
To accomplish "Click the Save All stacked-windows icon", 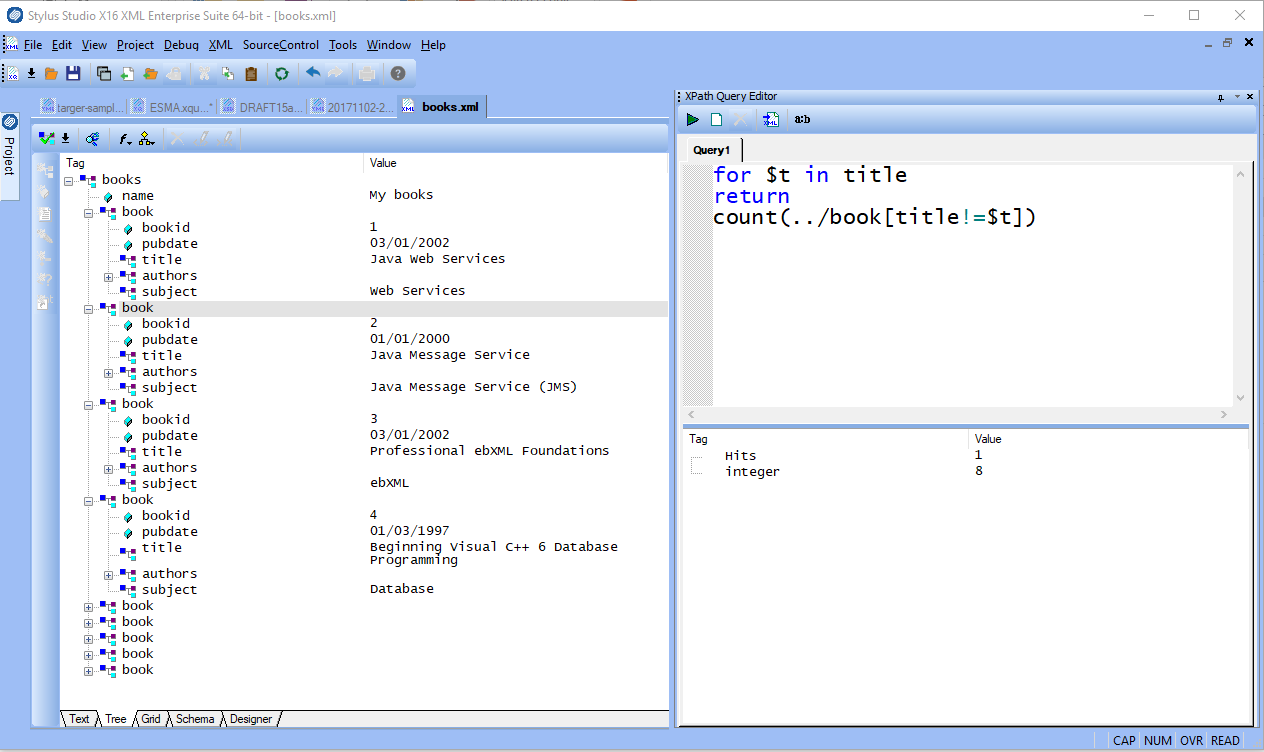I will pos(104,74).
